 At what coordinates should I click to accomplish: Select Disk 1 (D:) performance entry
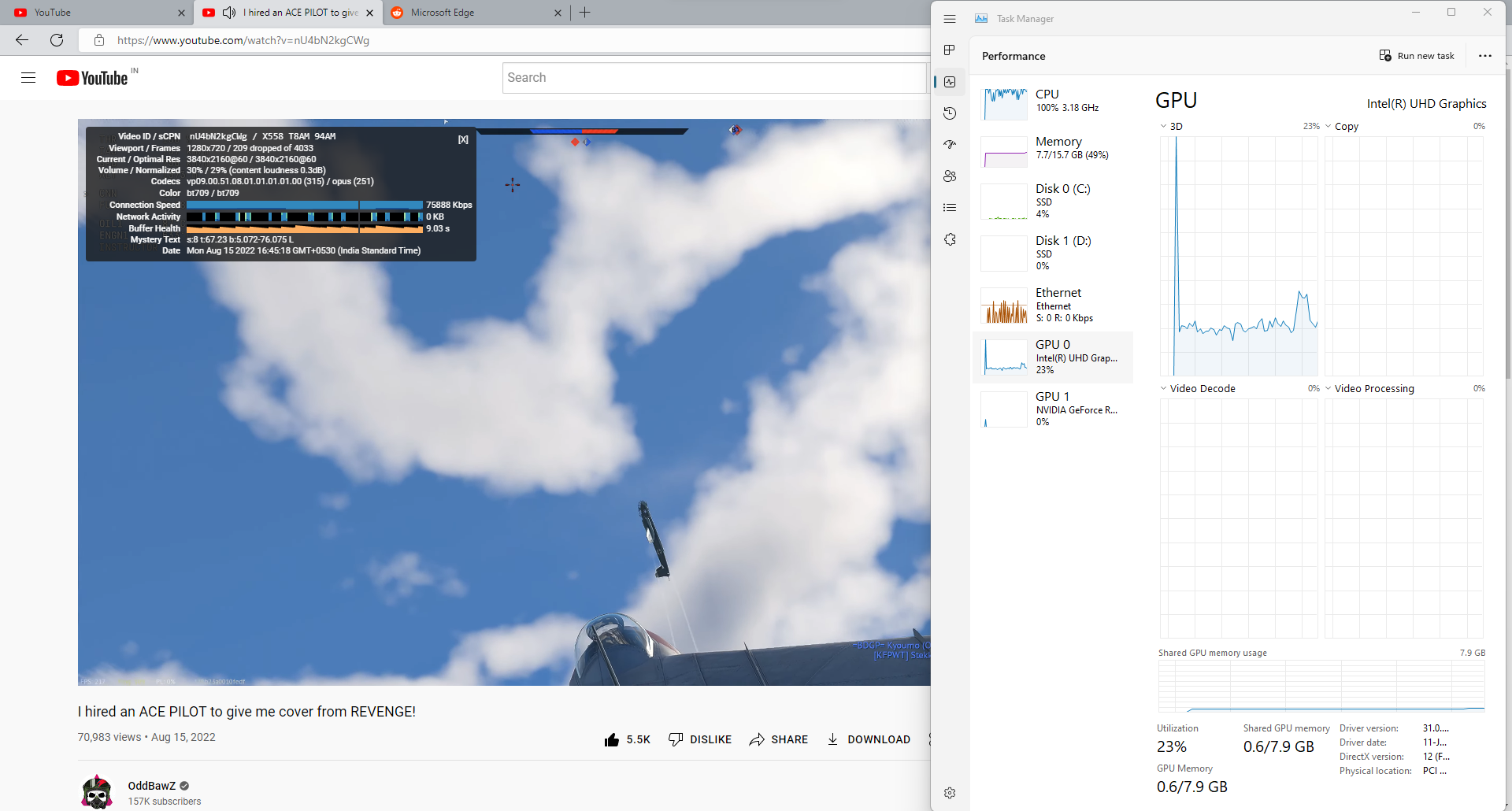pyautogui.click(x=1053, y=253)
